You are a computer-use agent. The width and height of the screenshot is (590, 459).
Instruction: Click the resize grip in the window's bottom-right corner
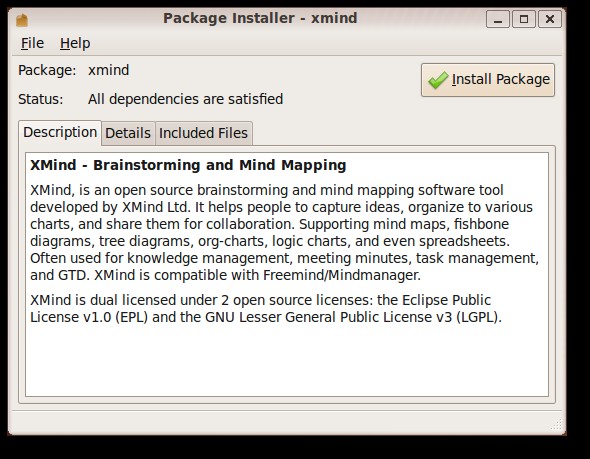[x=556, y=424]
